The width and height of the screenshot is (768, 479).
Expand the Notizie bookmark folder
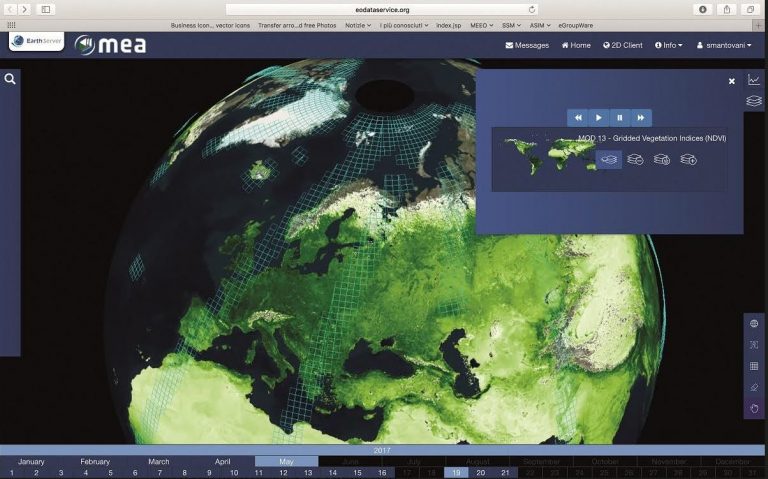point(358,25)
